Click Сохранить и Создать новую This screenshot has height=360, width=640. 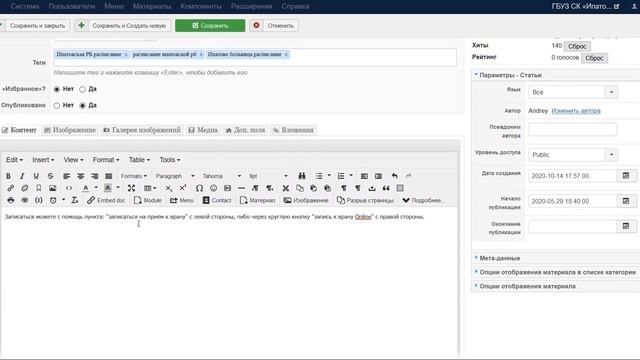click(123, 26)
